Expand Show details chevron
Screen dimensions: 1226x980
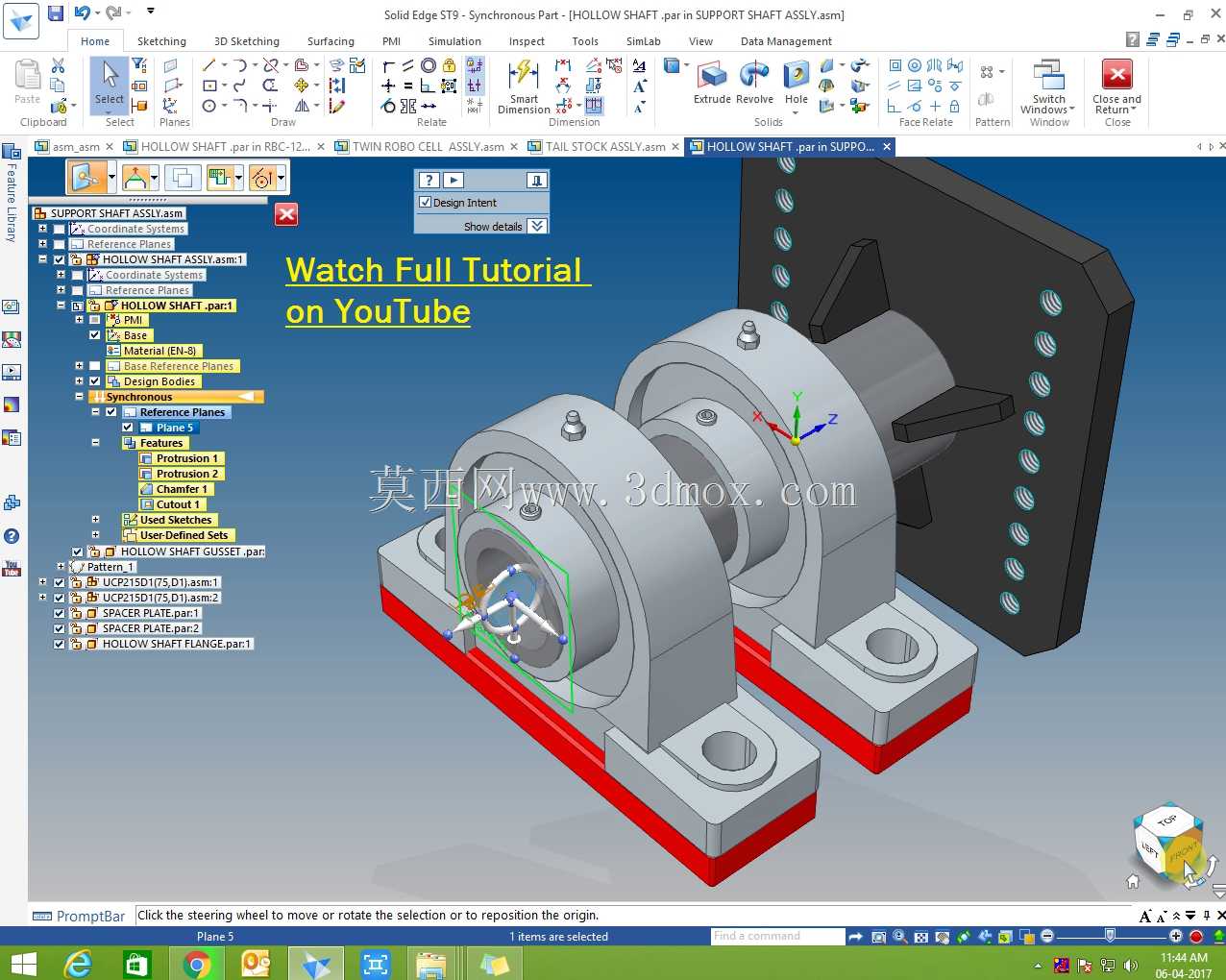(537, 226)
